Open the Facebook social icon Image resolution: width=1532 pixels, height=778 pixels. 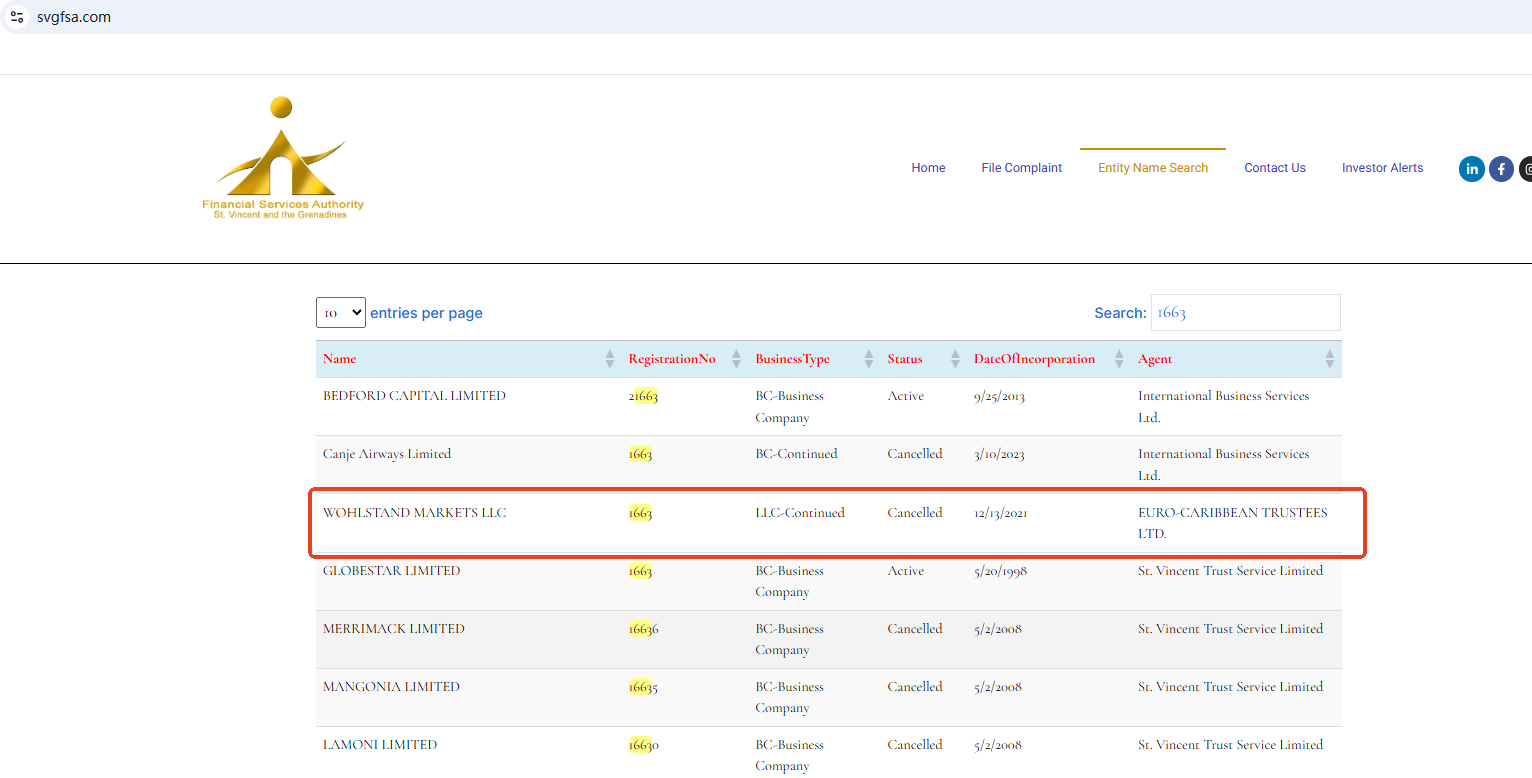point(1501,169)
